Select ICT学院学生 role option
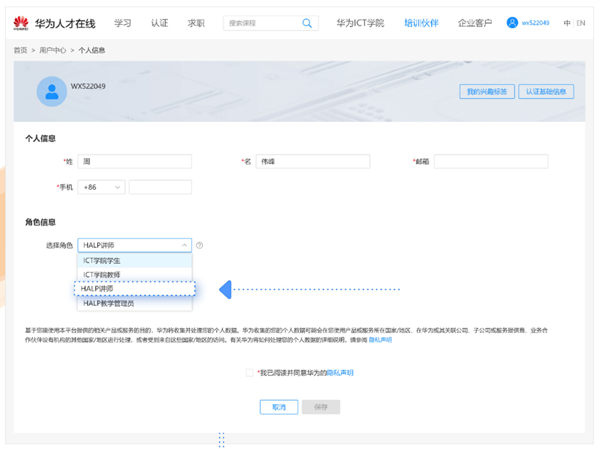 (x=135, y=261)
